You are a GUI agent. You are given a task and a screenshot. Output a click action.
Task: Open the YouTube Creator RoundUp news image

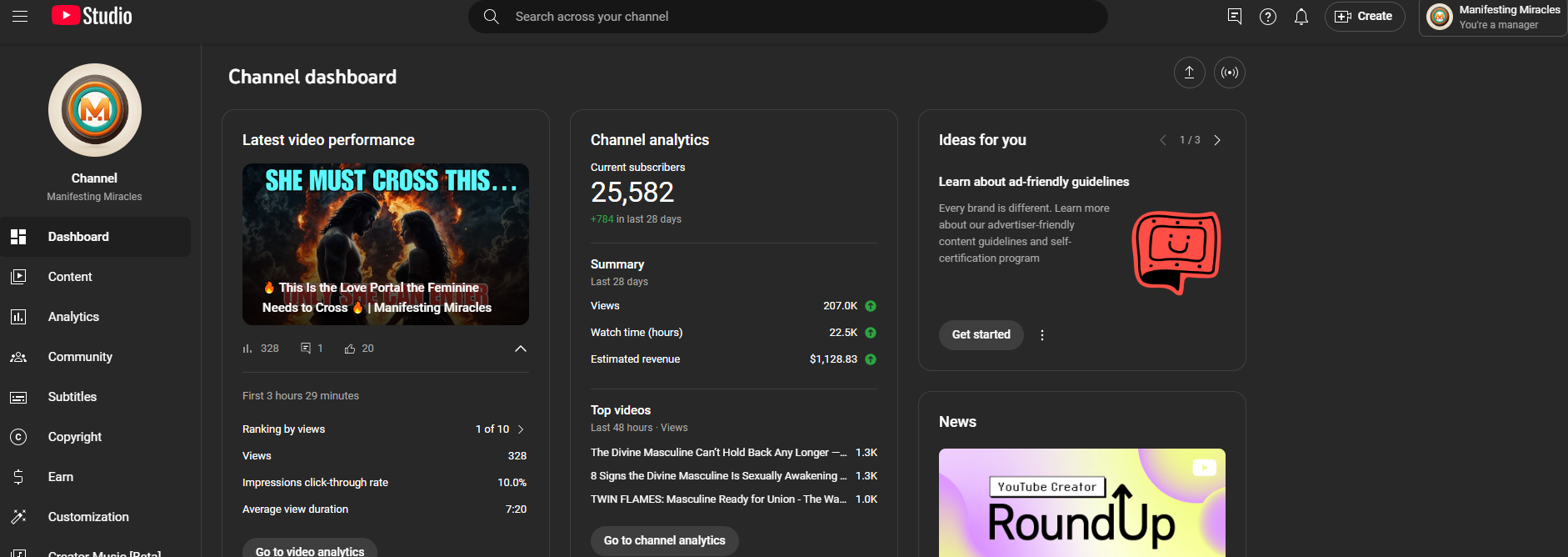pyautogui.click(x=1082, y=503)
